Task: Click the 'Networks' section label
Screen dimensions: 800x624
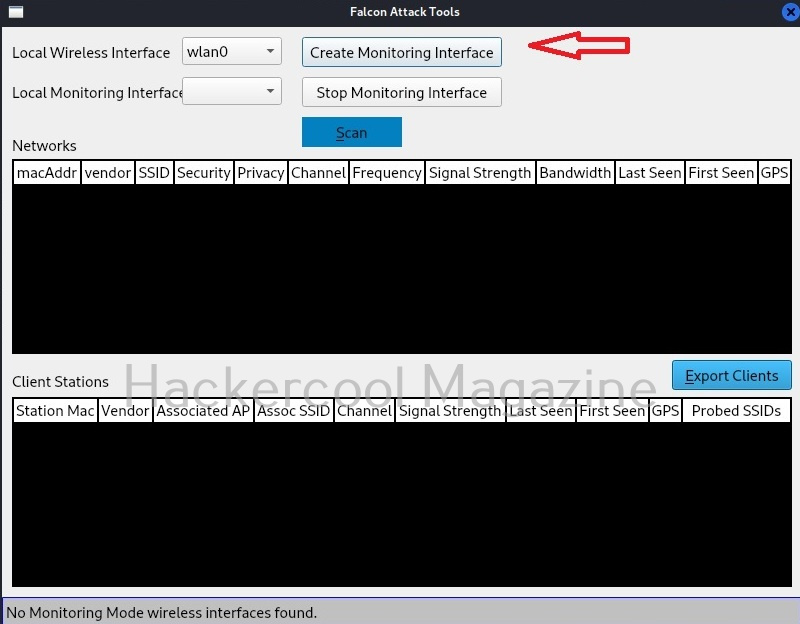Action: pos(44,146)
